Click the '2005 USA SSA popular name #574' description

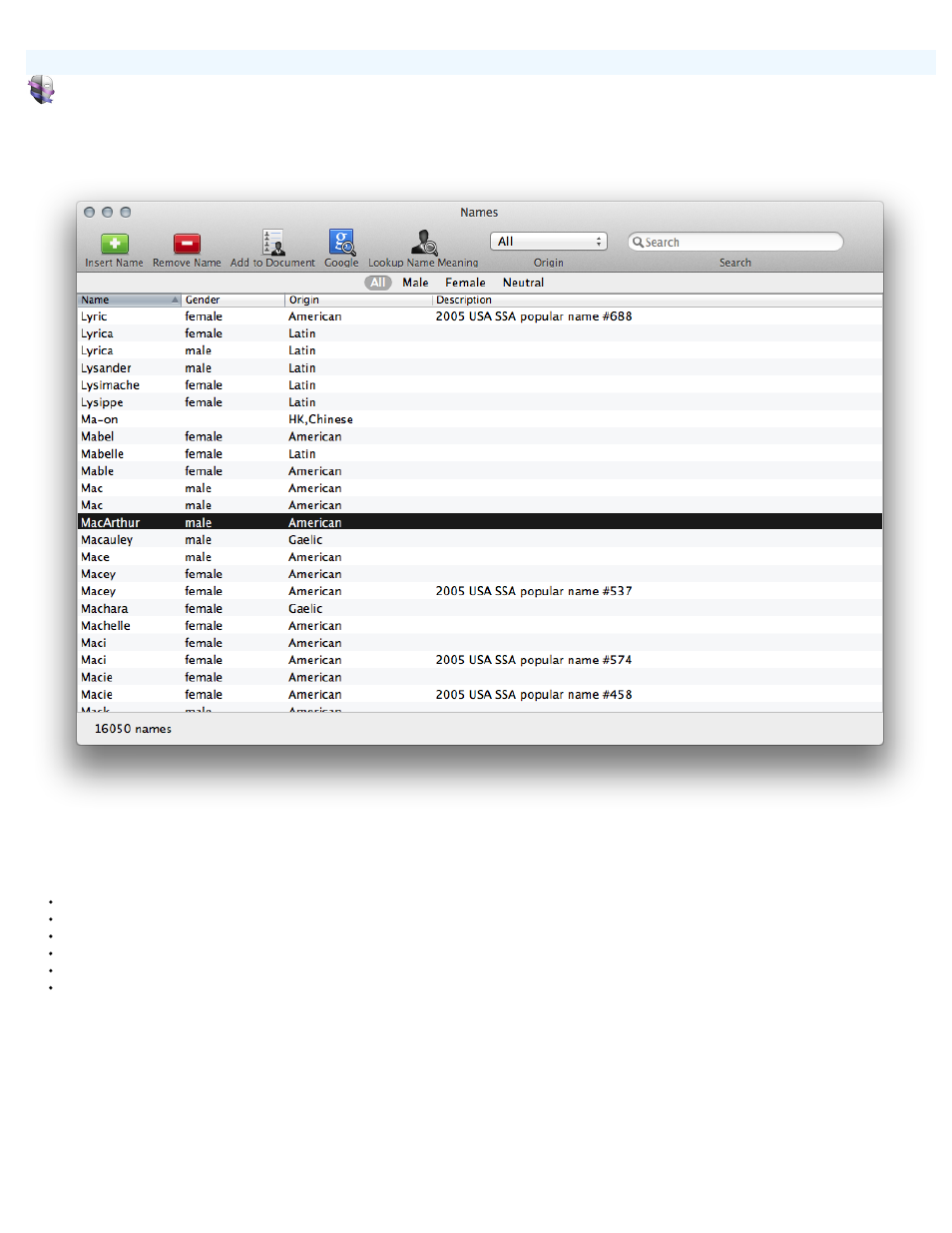[x=534, y=660]
